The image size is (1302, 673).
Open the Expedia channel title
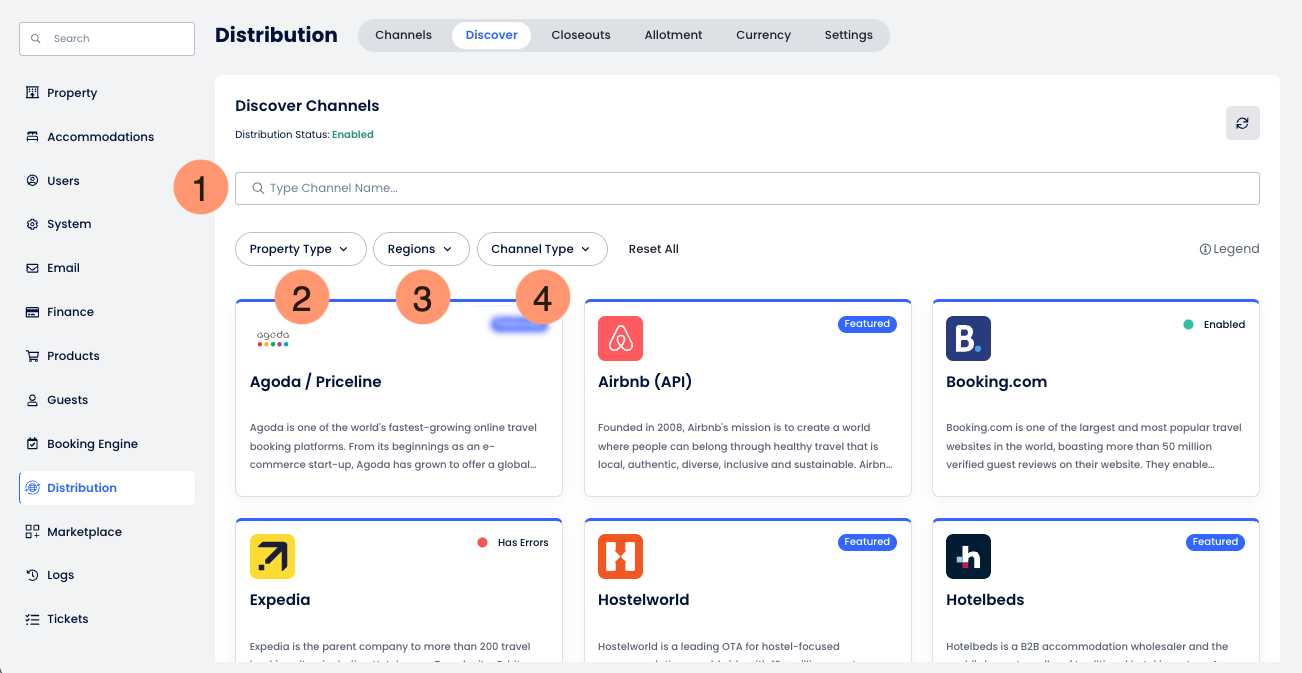[x=280, y=600]
